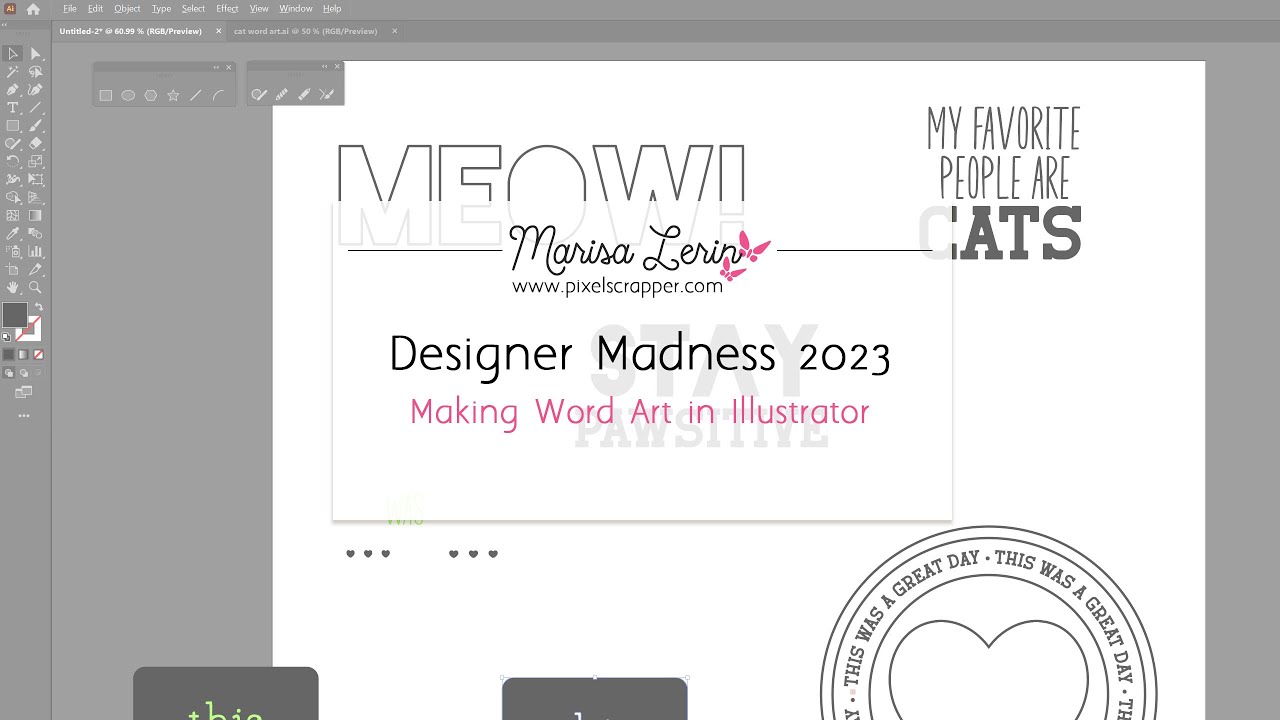
Task: Click Default Fill and Stroke icon
Action: tap(7, 337)
